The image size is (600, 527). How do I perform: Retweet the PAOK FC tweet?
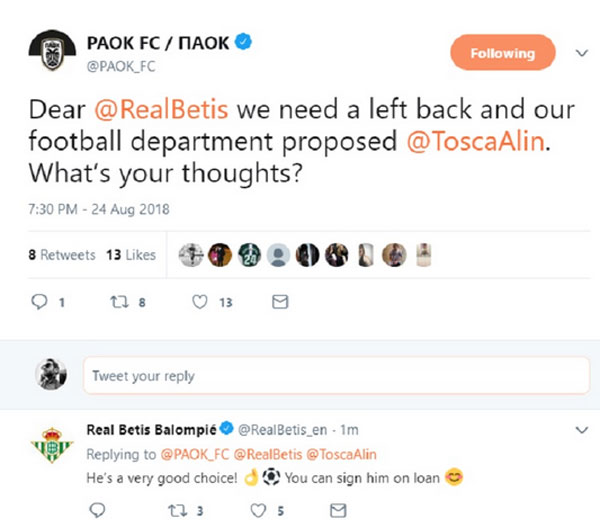120,301
